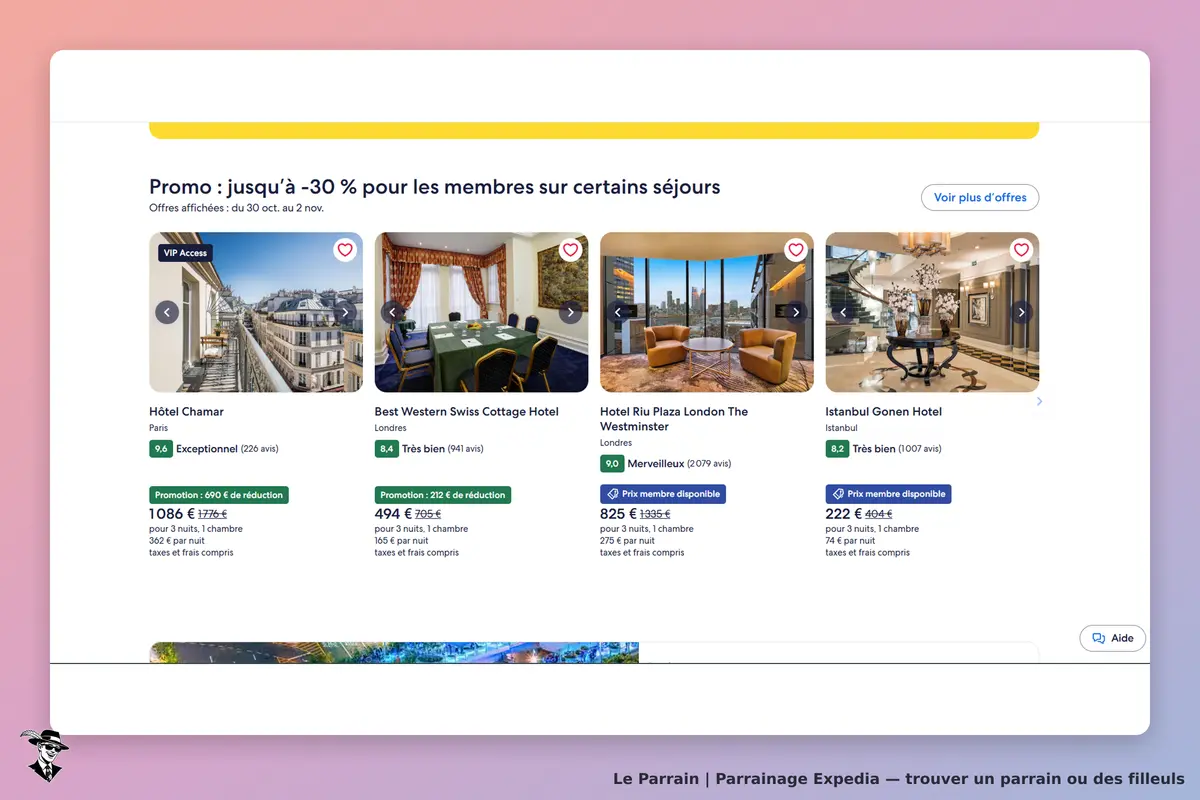Show next Istanbul Gonen Hotel photo
Image resolution: width=1200 pixels, height=800 pixels.
click(1021, 312)
